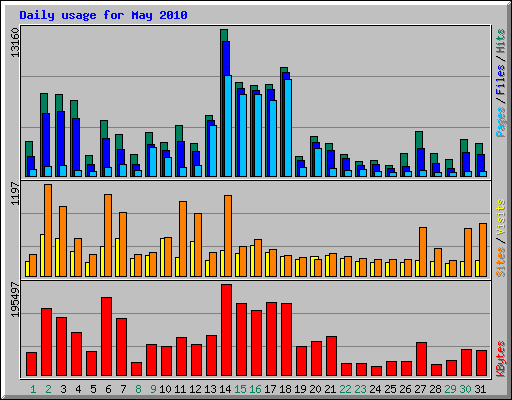Click the red KBytes bar for day 27
The height and width of the screenshot is (400, 512).
pyautogui.click(x=421, y=359)
